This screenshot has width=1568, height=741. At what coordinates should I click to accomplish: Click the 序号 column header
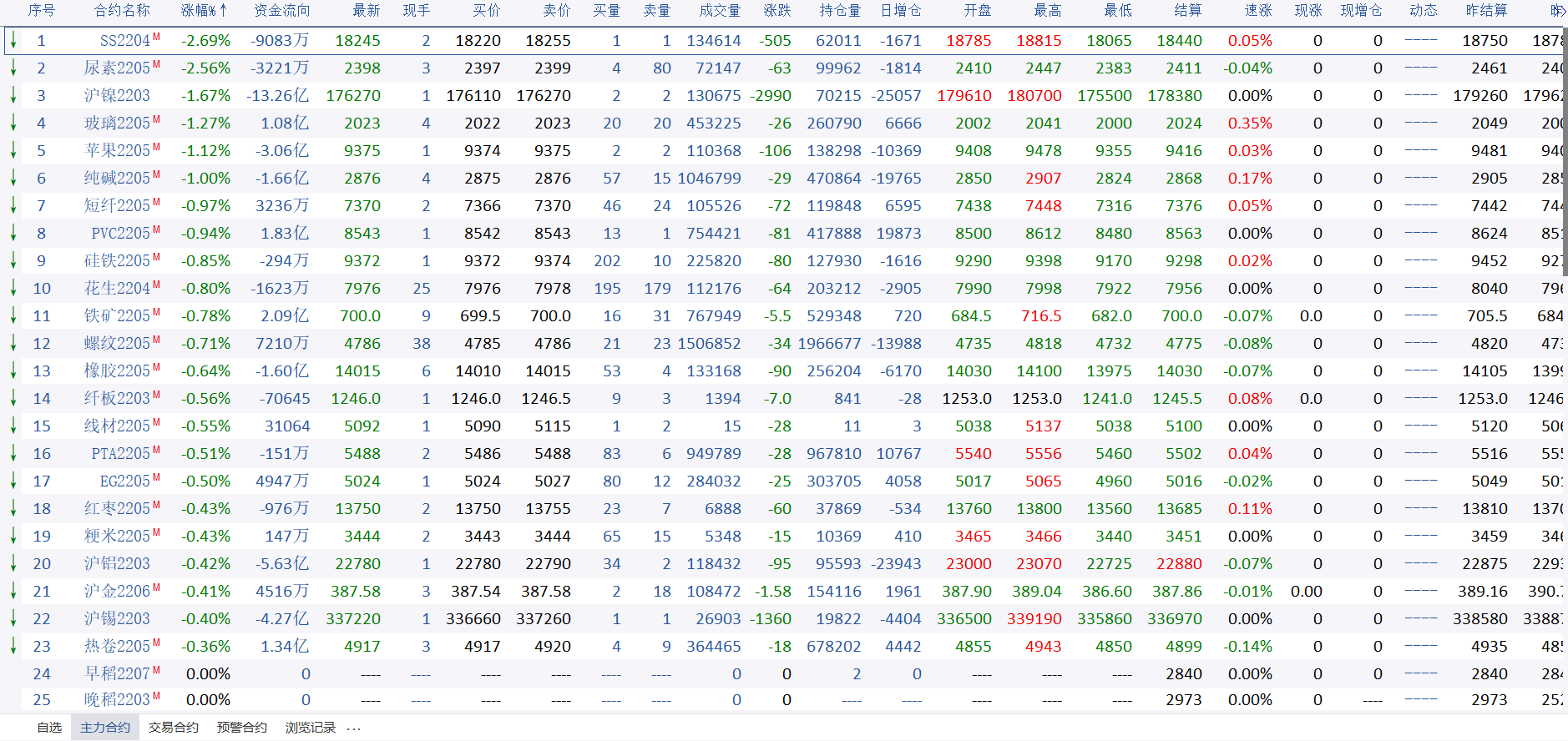(41, 10)
